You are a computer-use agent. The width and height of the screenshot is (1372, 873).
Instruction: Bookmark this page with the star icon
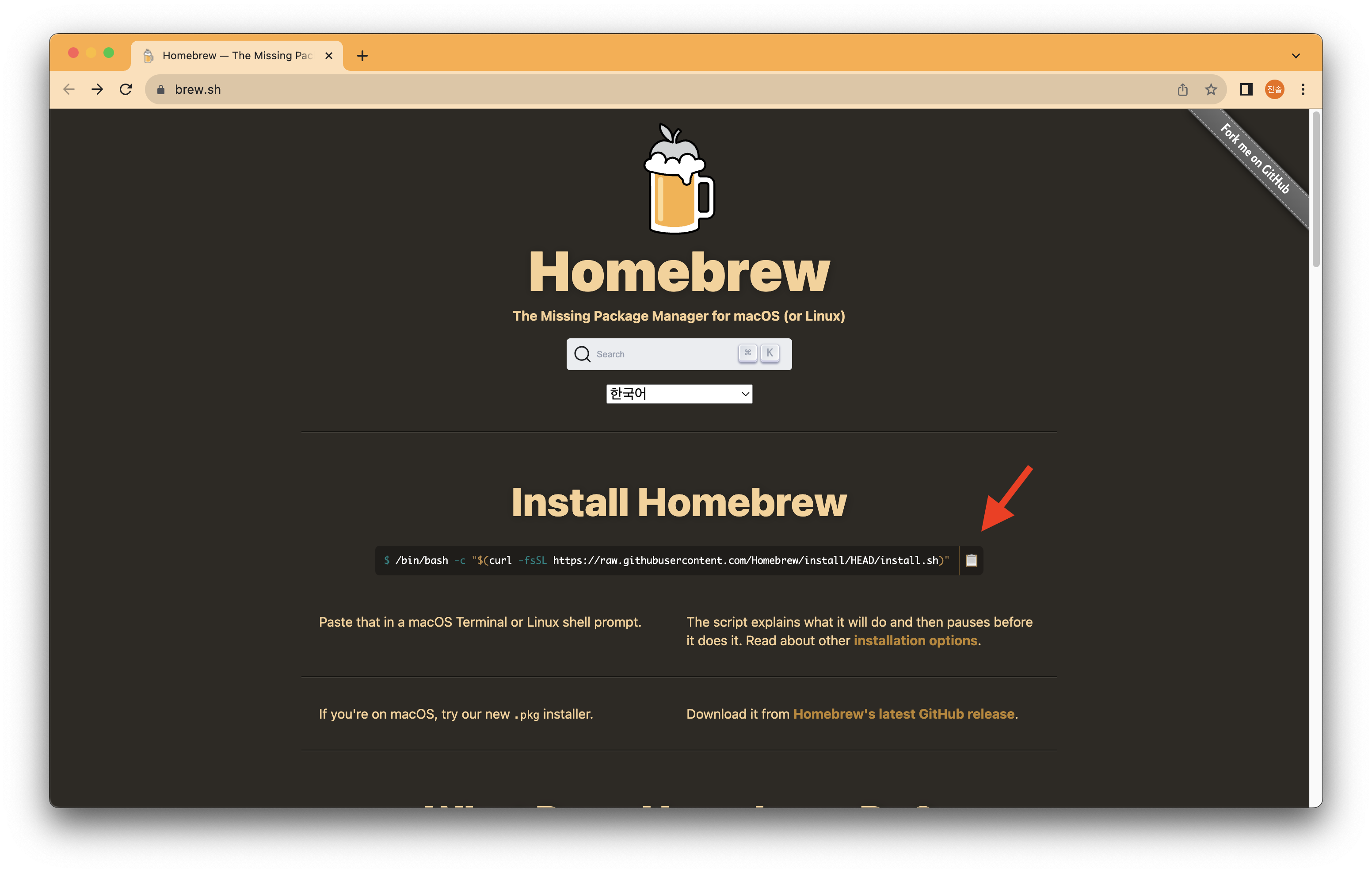point(1211,89)
